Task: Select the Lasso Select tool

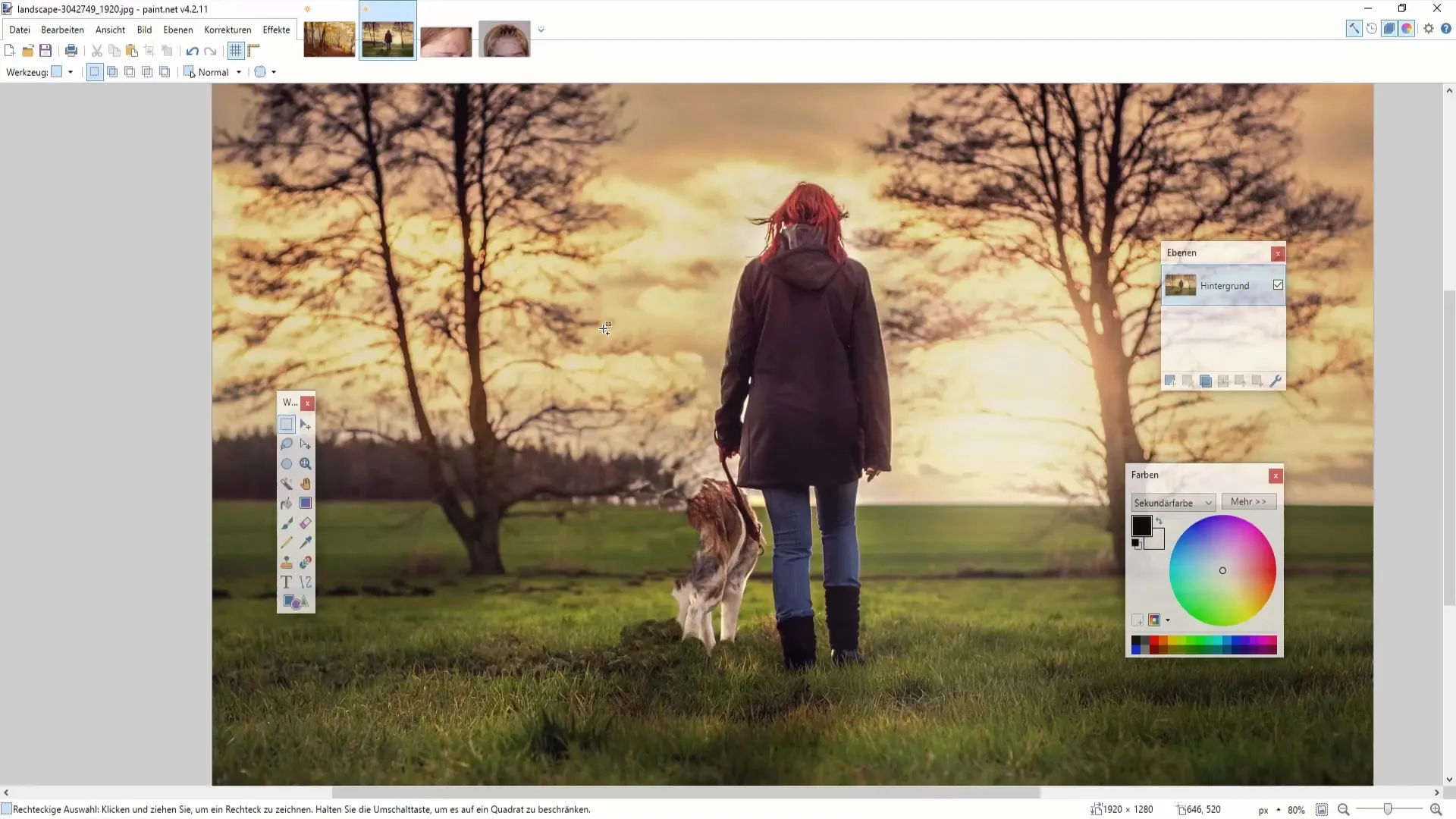Action: [286, 444]
